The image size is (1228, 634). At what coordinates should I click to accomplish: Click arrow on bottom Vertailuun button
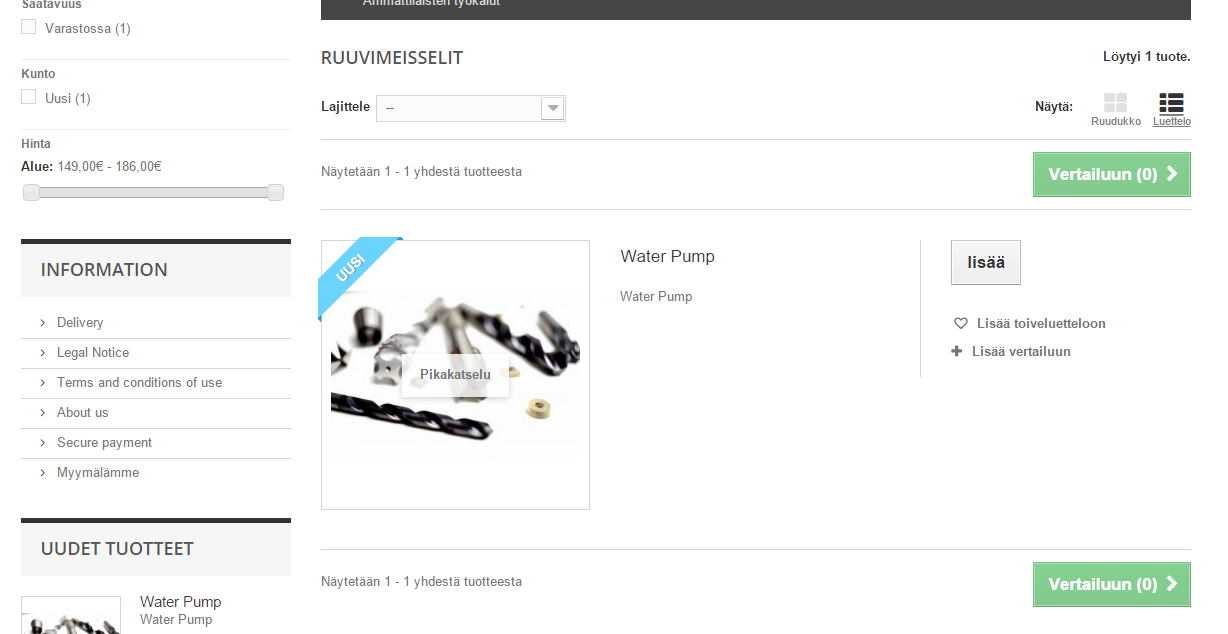pyautogui.click(x=1172, y=584)
